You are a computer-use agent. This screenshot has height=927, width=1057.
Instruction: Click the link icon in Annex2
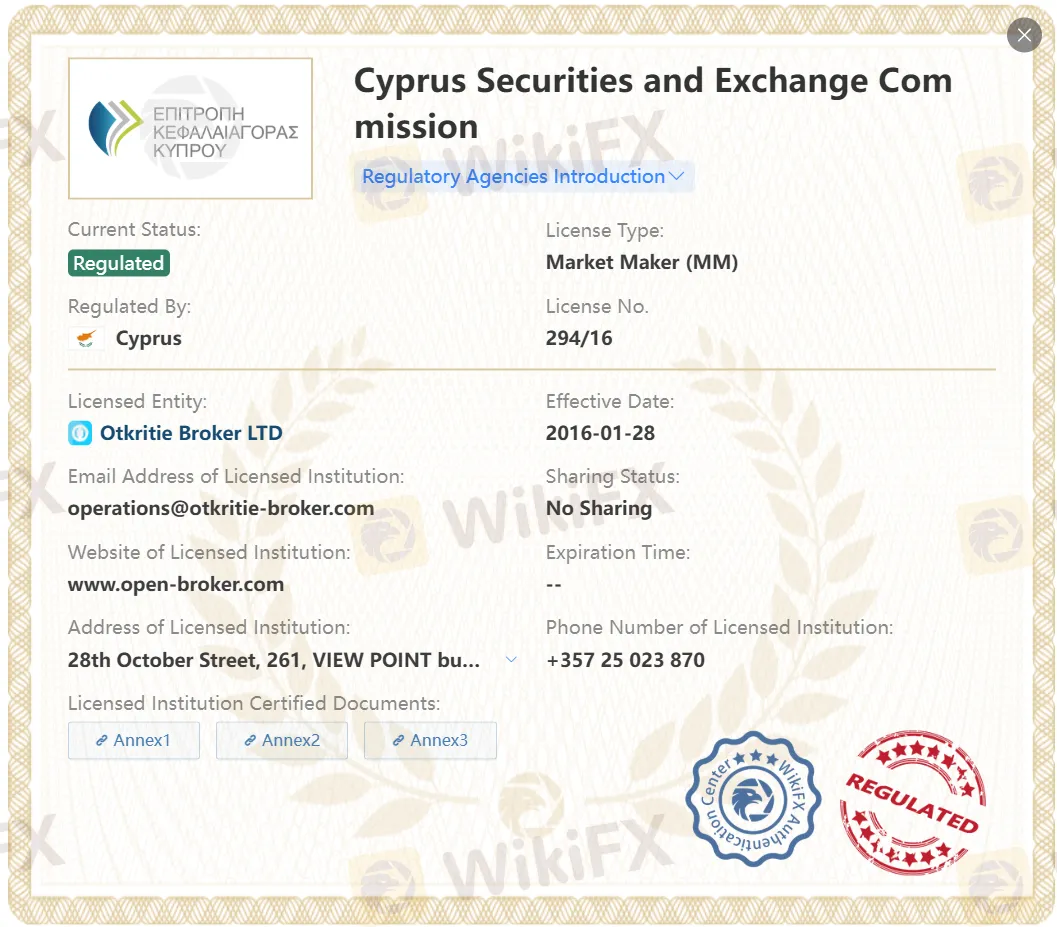point(250,740)
